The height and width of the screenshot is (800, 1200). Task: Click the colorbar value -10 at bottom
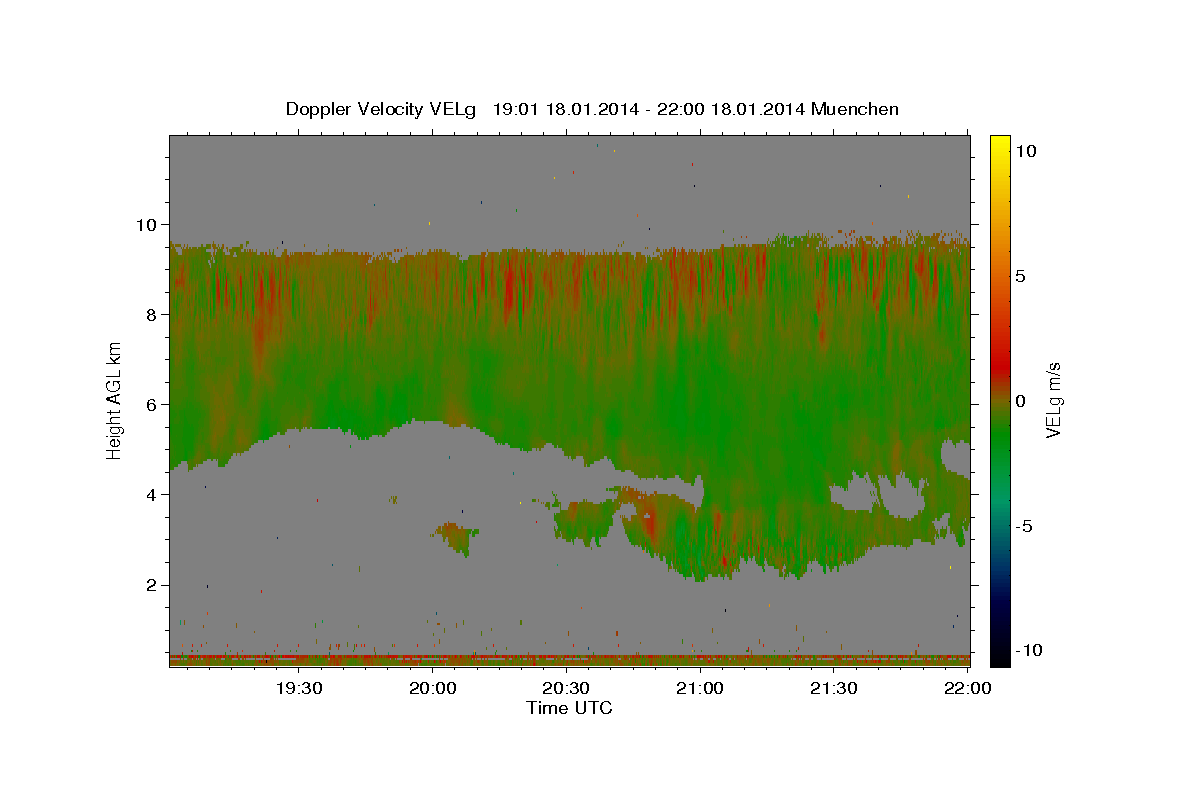pos(1029,651)
